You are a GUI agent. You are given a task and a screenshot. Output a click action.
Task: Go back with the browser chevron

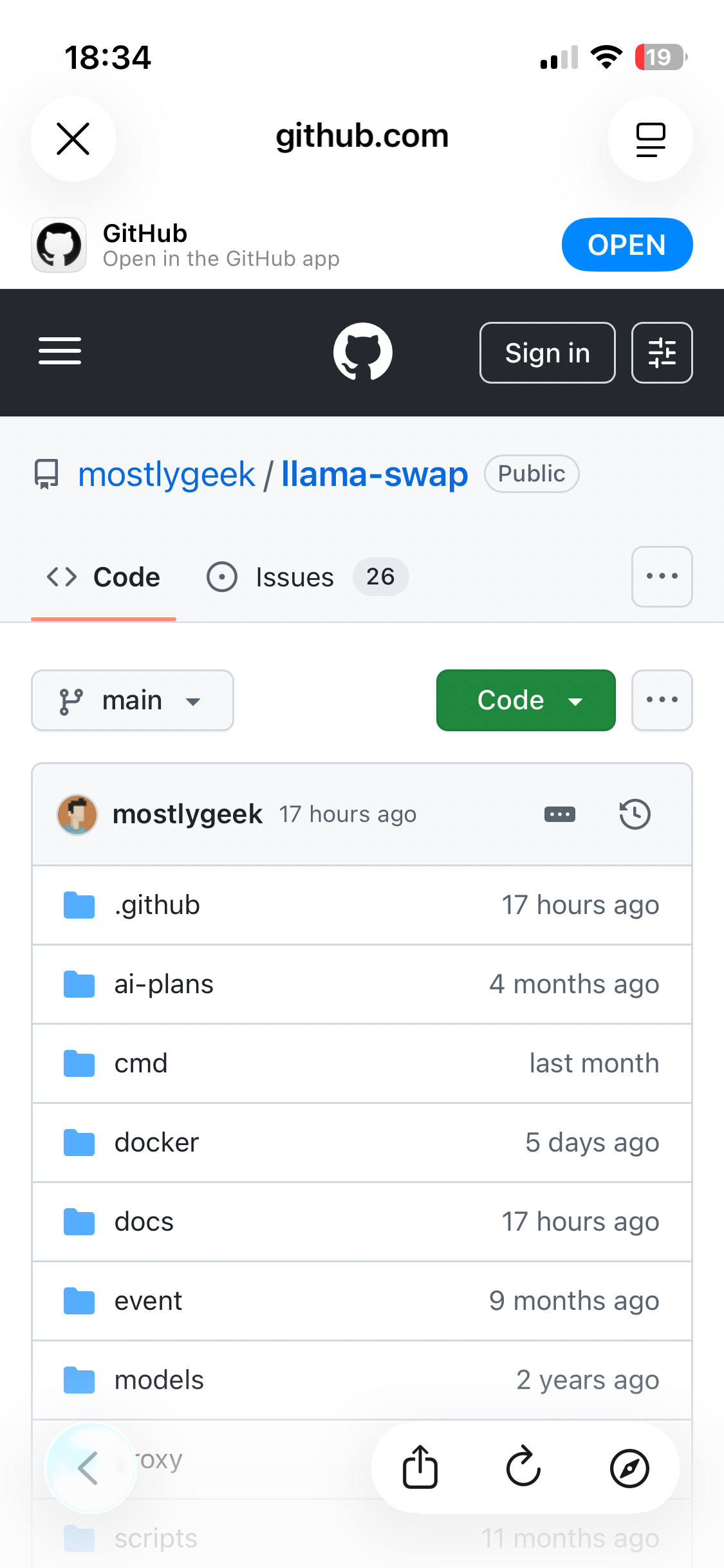click(90, 1468)
